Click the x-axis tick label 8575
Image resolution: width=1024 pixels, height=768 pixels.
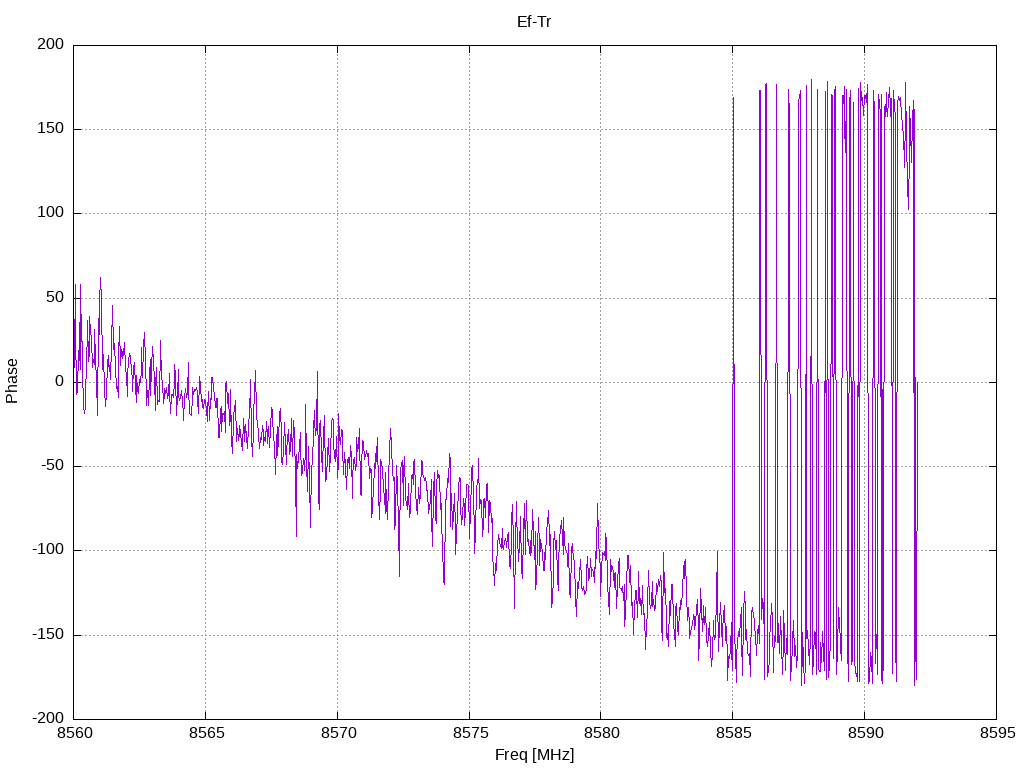[x=470, y=733]
